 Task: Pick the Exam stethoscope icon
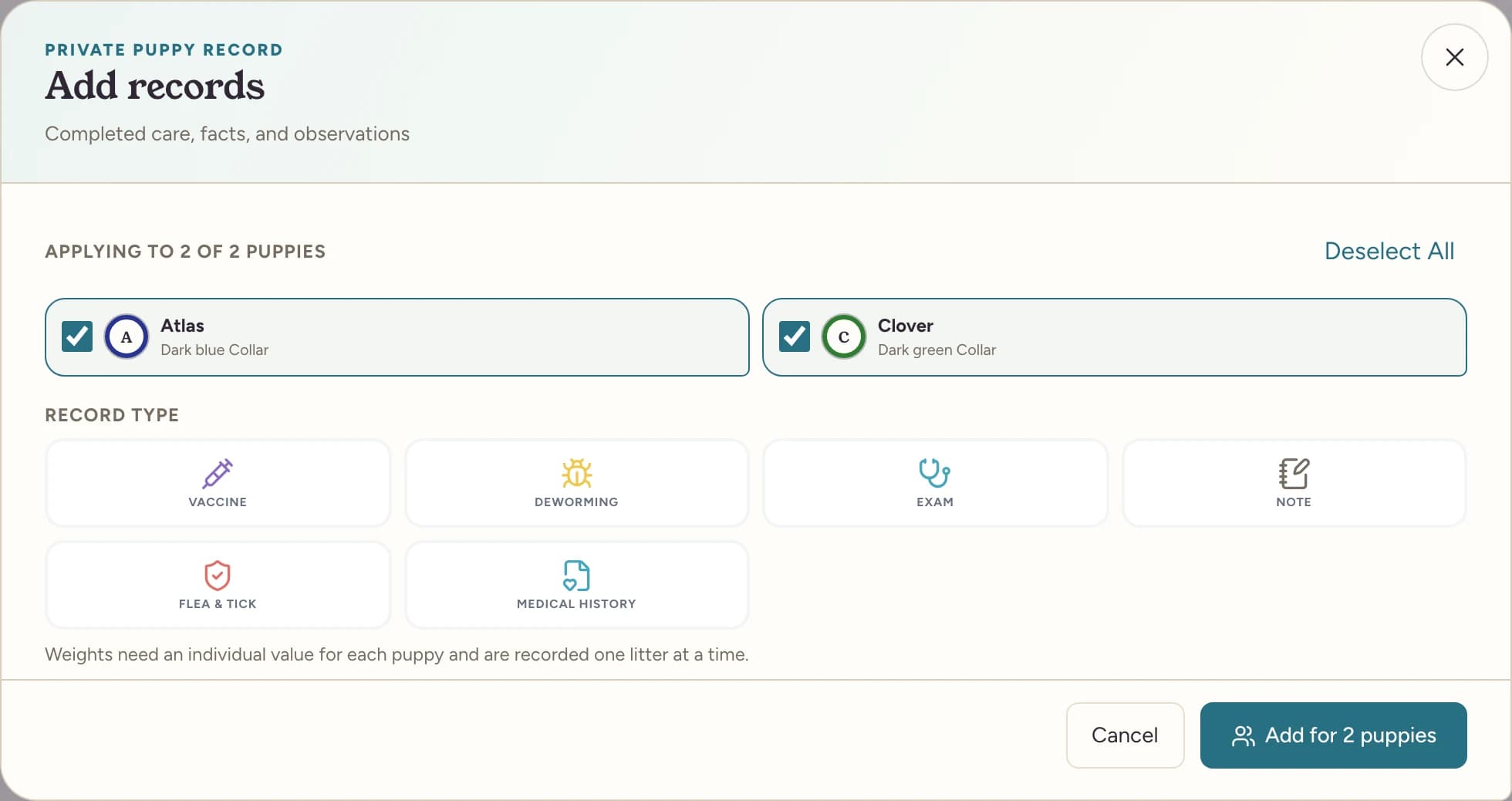coord(934,473)
